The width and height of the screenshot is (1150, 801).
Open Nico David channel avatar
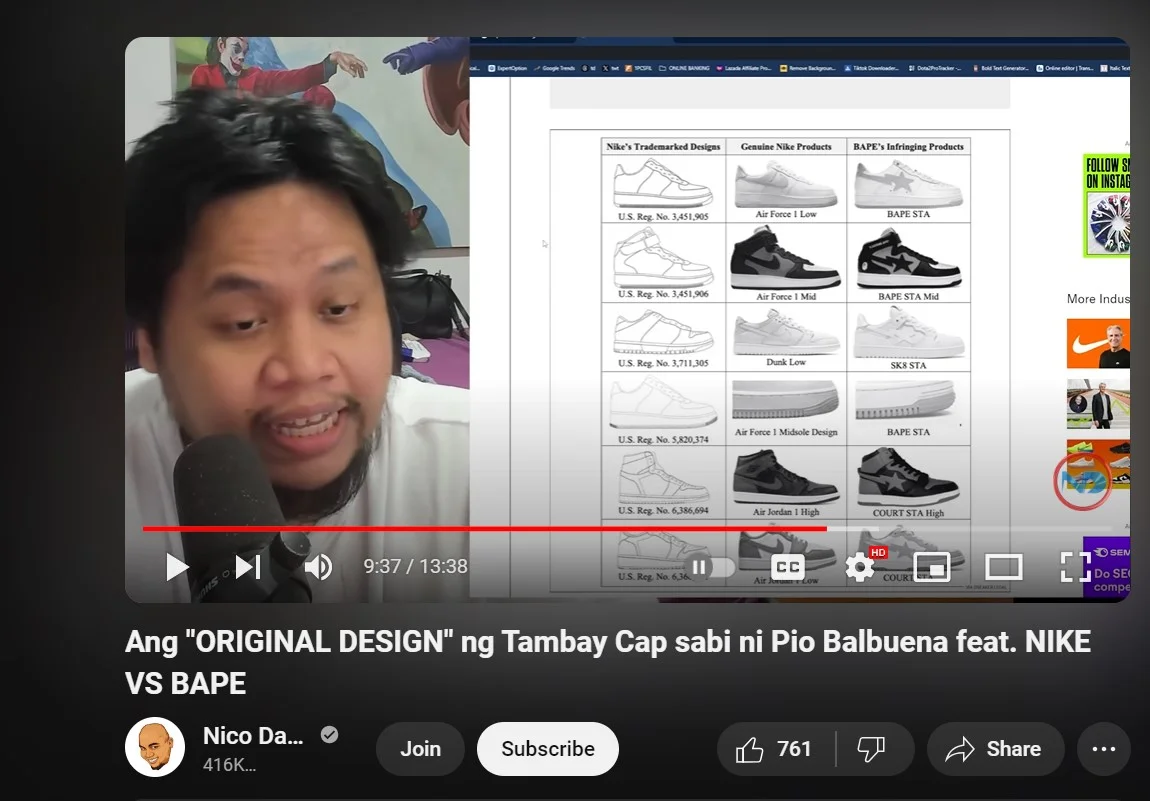tap(155, 747)
